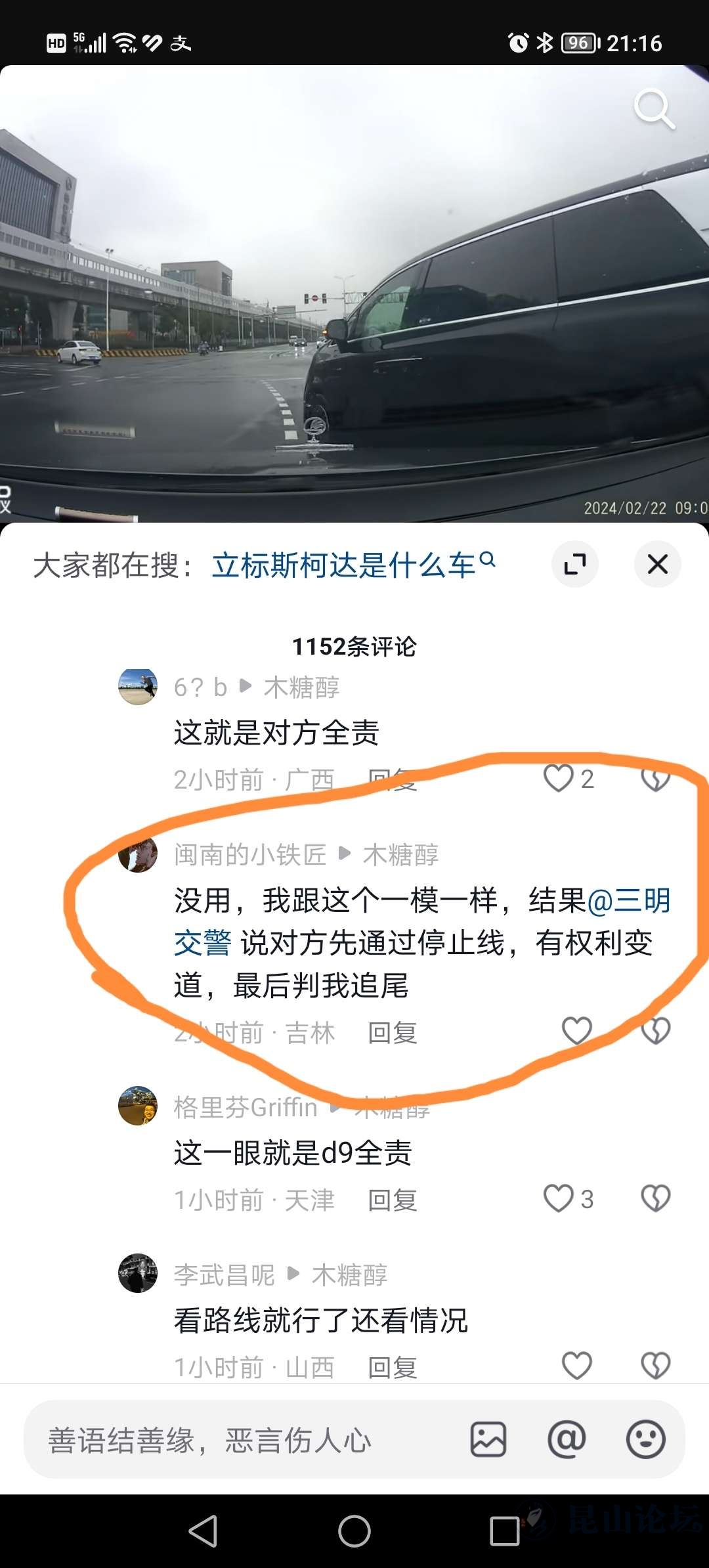Viewport: 709px width, 1568px height.
Task: Open 6? b user avatar
Action: 138,687
